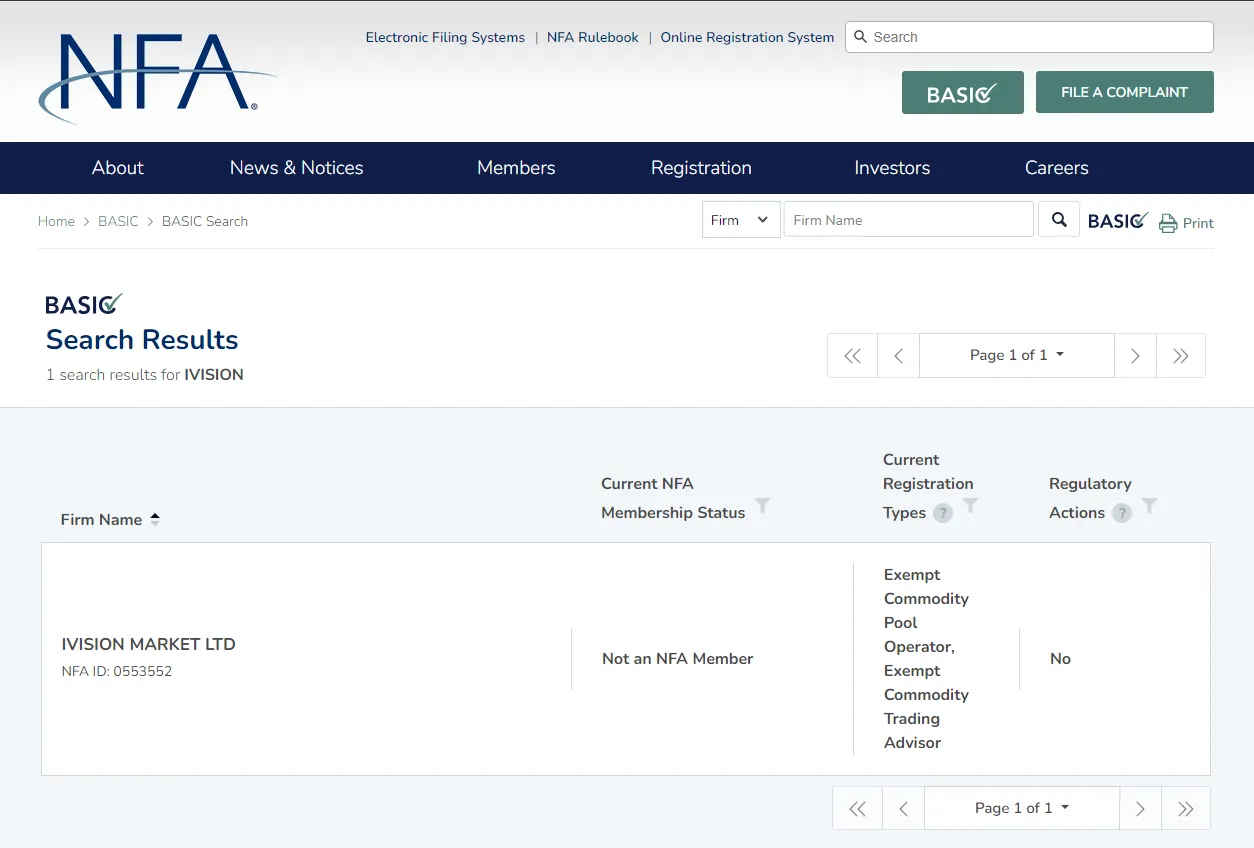
Task: Open Electronic Filing Systems link
Action: [x=445, y=37]
